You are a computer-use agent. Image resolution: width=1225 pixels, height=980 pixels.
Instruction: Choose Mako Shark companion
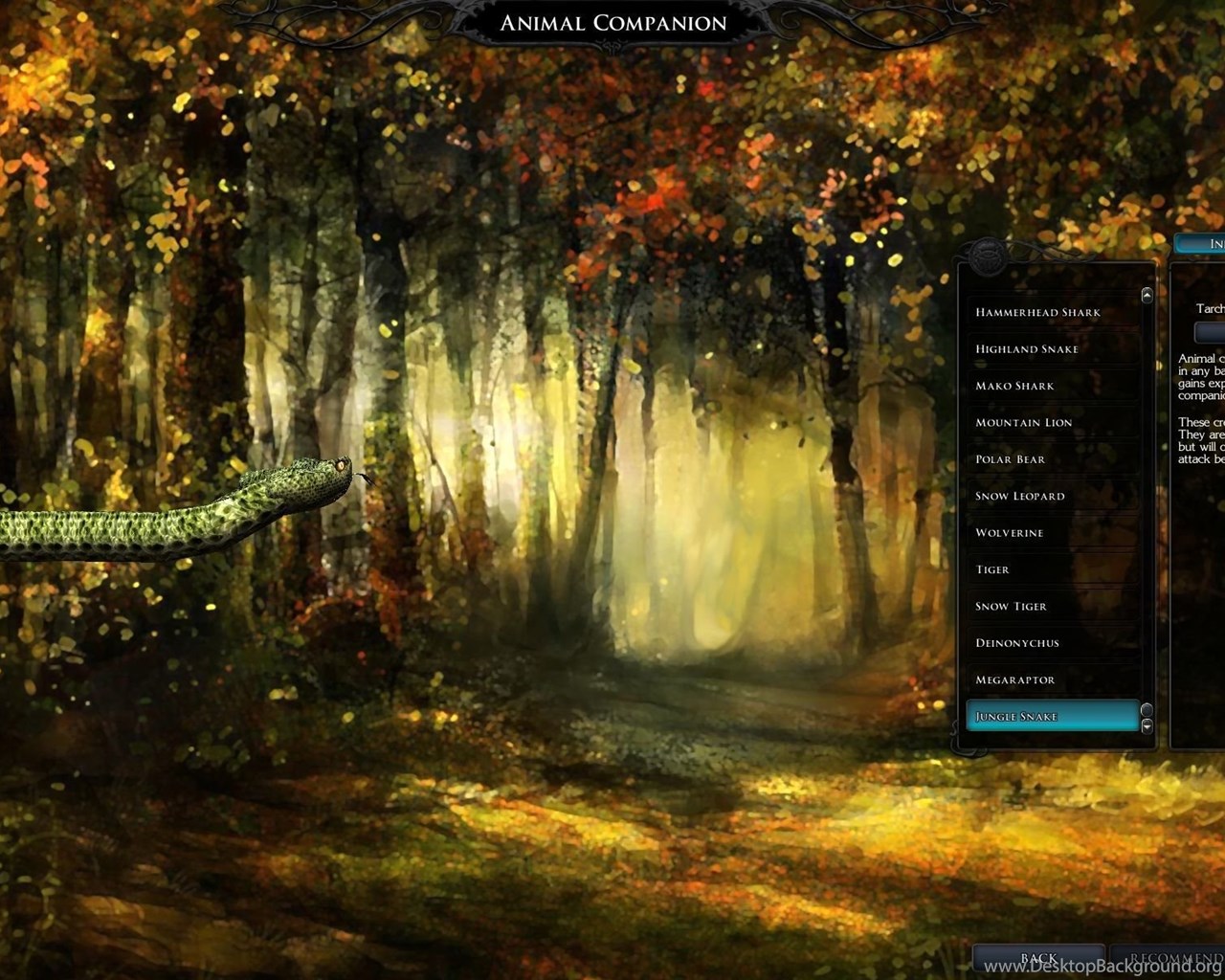click(x=1052, y=386)
